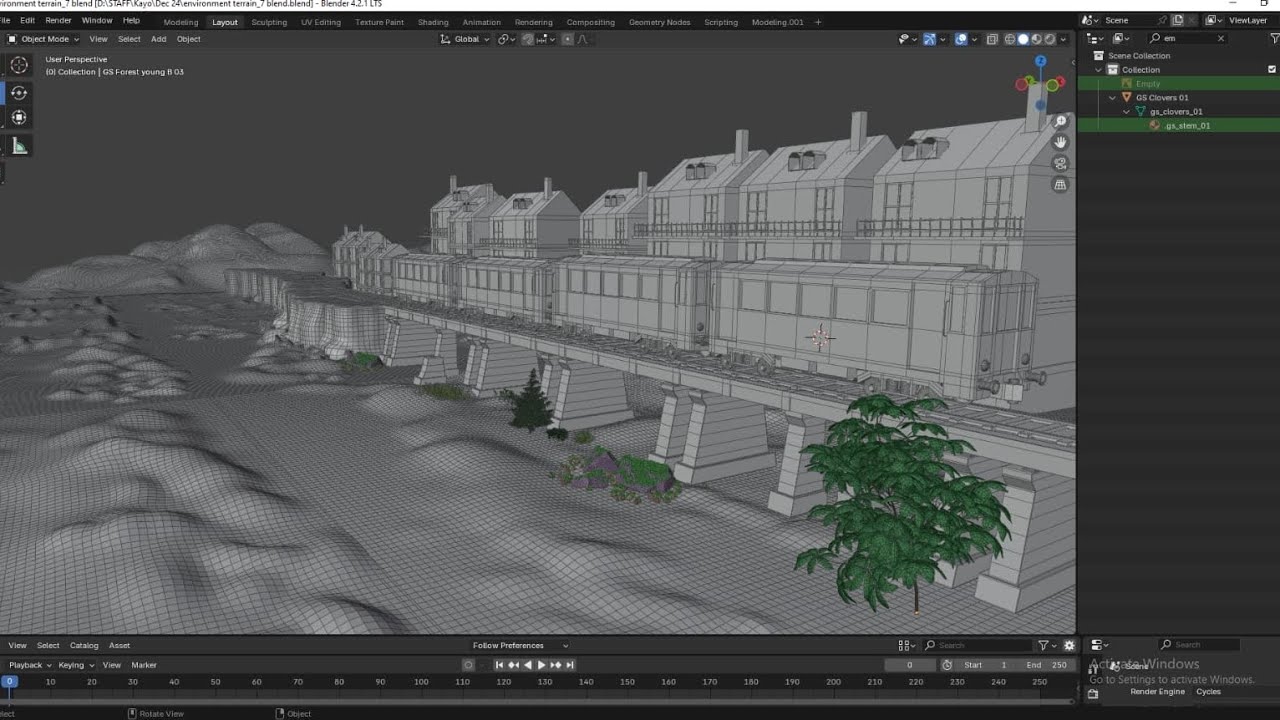Click the current frame number field
The image size is (1280, 720).
909,665
